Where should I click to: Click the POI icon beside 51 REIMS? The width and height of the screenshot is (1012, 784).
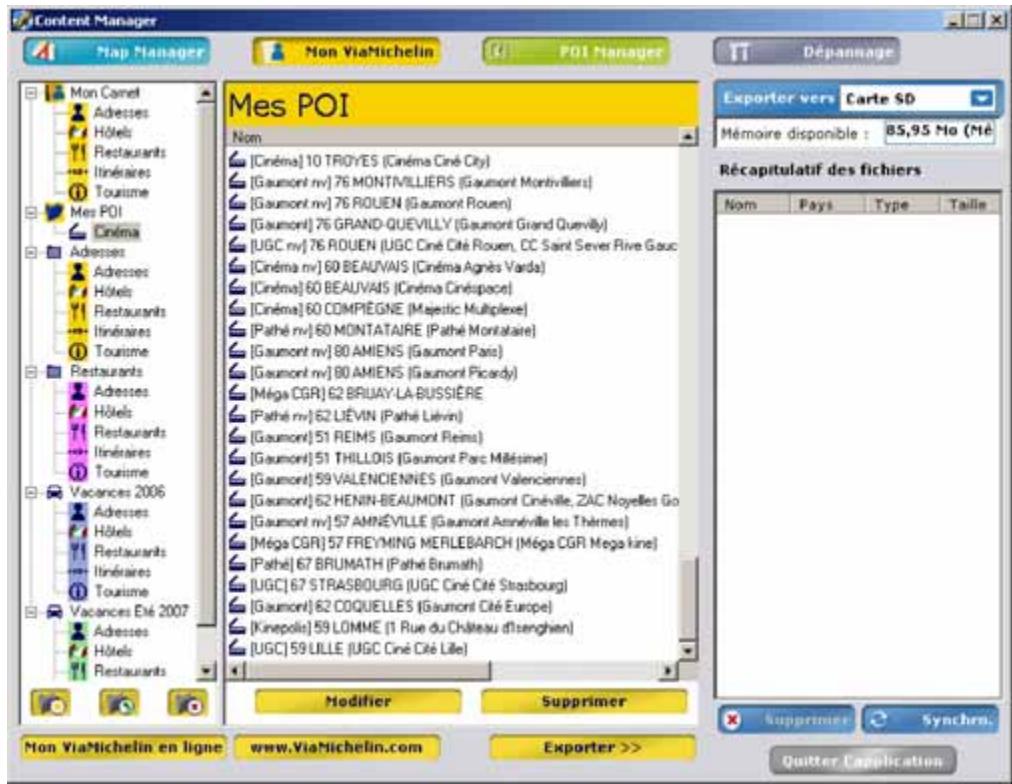click(238, 437)
